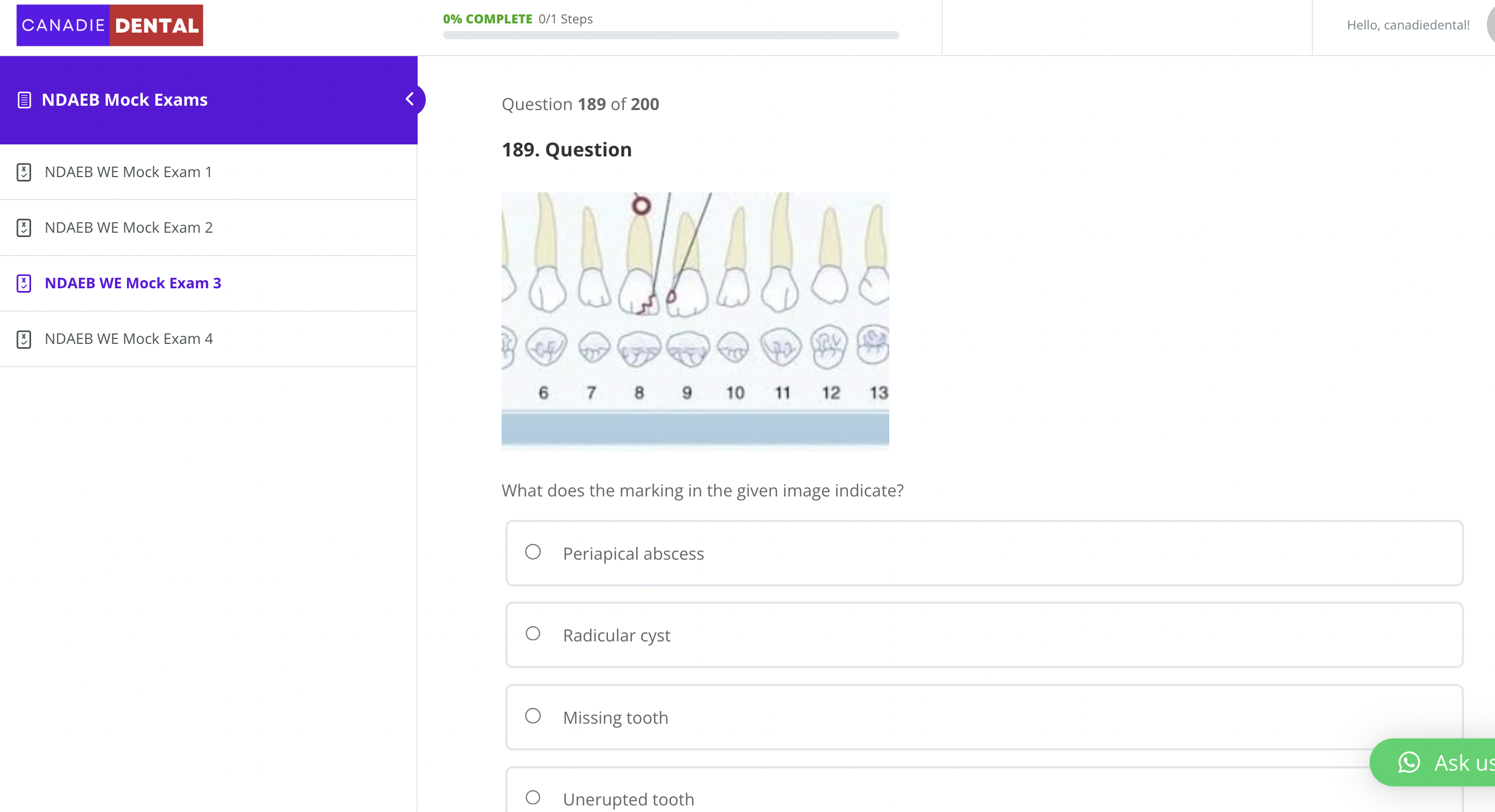Select the active NDAEB WE Mock Exam 3
This screenshot has height=812, width=1495.
(133, 283)
